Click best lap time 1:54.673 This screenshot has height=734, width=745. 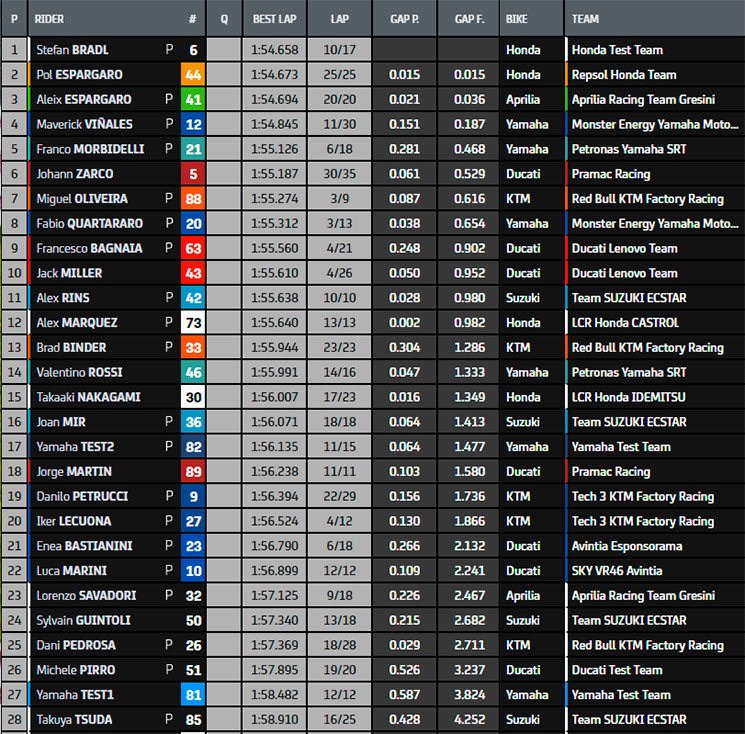pos(275,75)
